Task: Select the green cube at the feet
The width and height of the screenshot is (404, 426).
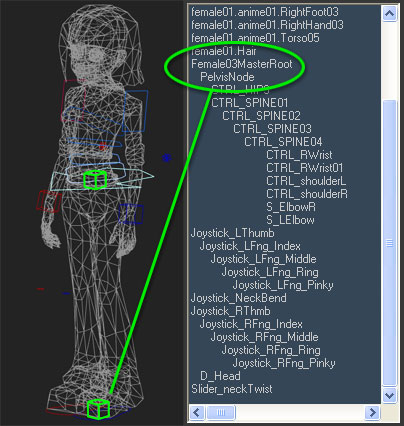Action: pos(98,409)
